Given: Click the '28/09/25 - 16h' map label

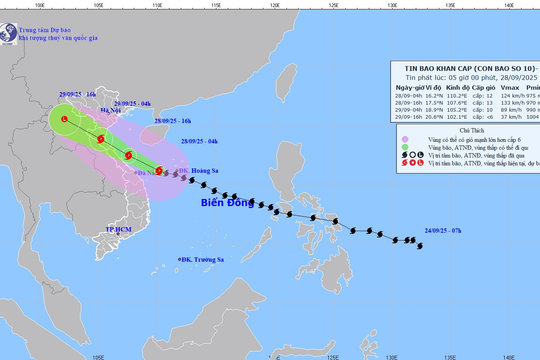Looking at the screenshot, I should (x=173, y=121).
